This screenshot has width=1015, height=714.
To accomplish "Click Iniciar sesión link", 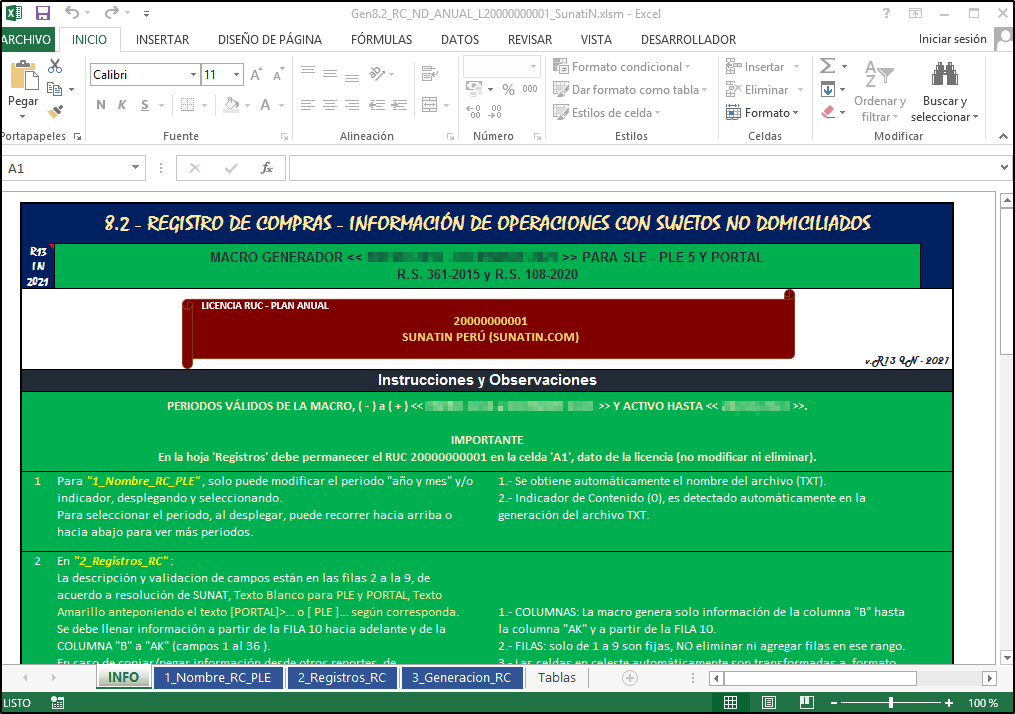I will coord(952,40).
